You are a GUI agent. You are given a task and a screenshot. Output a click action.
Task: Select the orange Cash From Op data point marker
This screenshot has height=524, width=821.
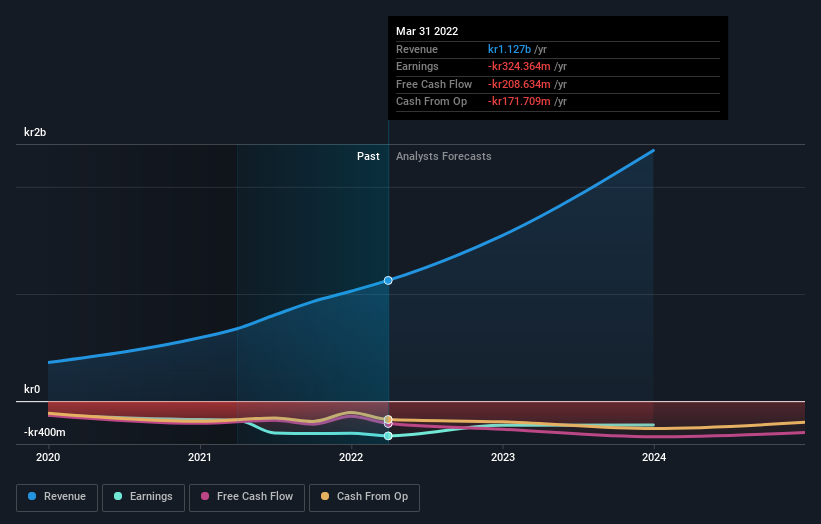[388, 419]
